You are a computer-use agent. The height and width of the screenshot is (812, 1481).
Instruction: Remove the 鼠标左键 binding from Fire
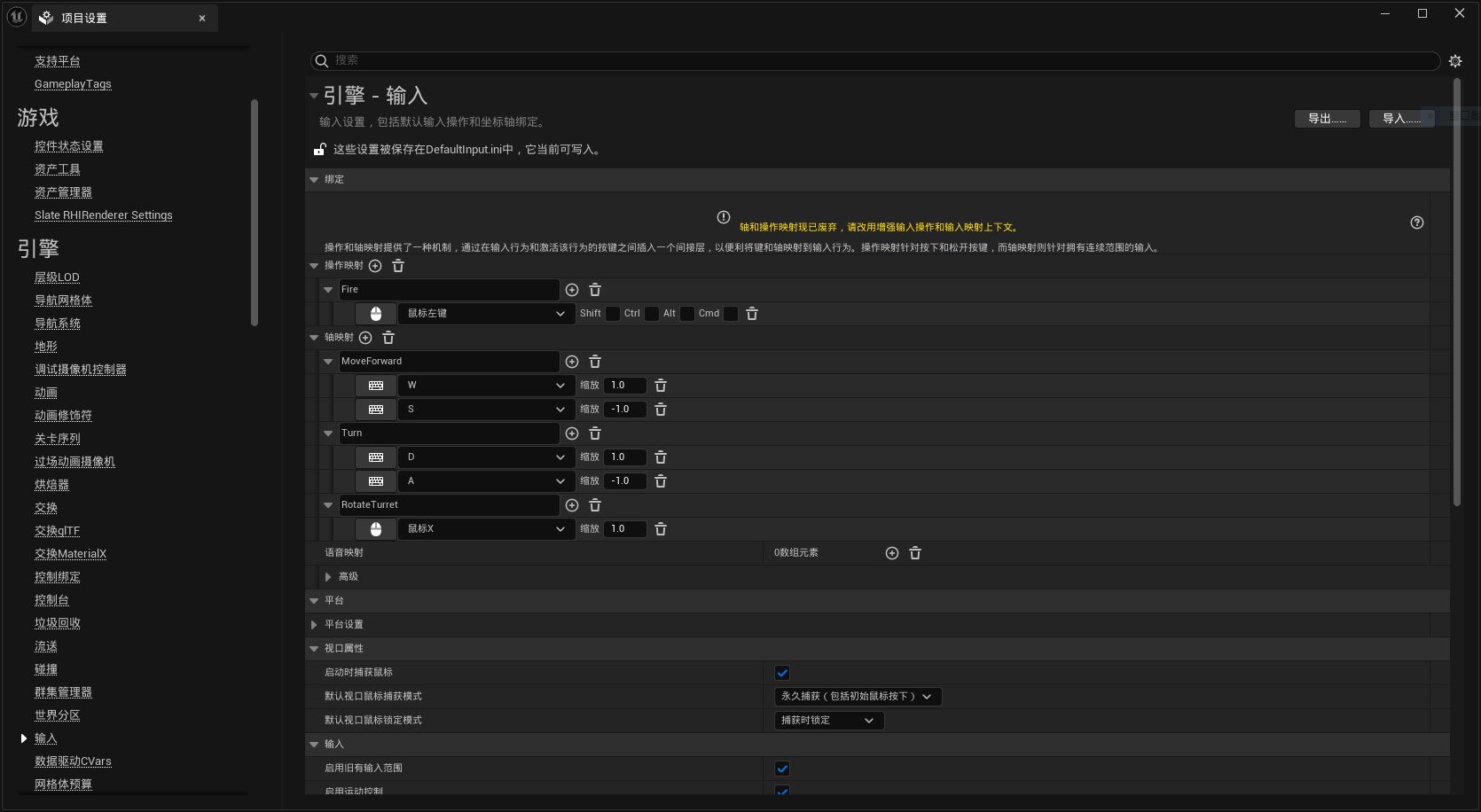[x=752, y=314]
